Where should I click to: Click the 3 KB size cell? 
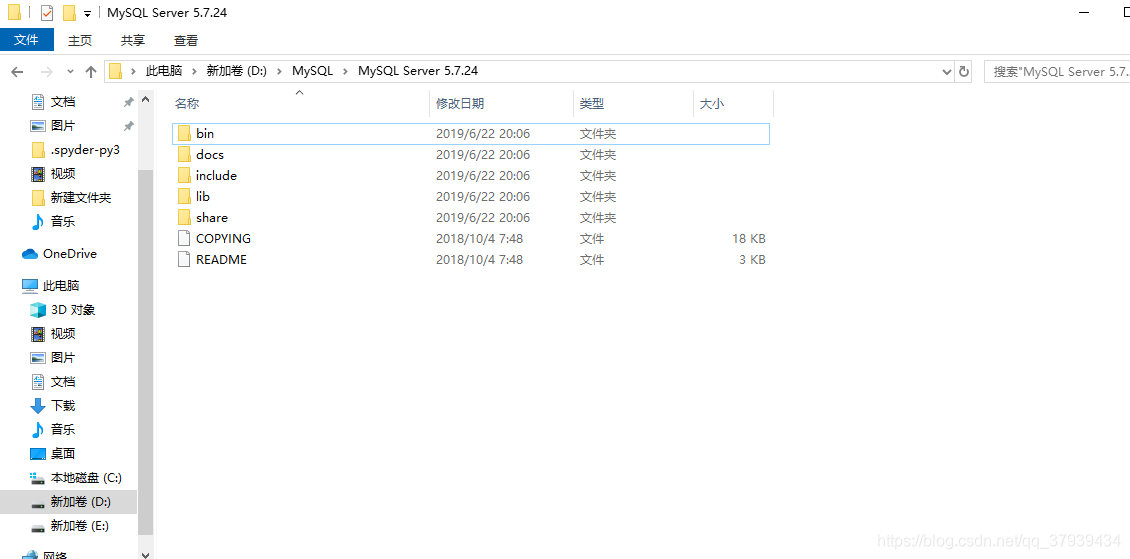coord(752,259)
